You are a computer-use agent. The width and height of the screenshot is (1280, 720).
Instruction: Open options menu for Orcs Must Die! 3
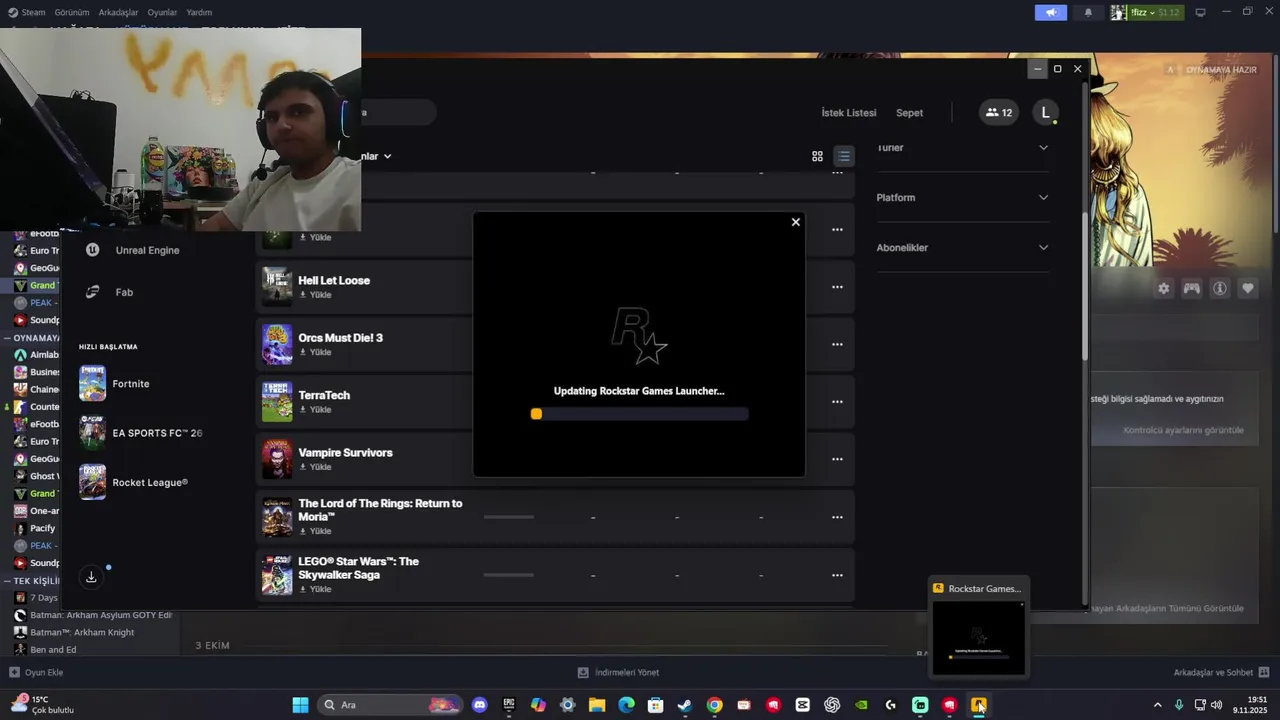pyautogui.click(x=837, y=344)
